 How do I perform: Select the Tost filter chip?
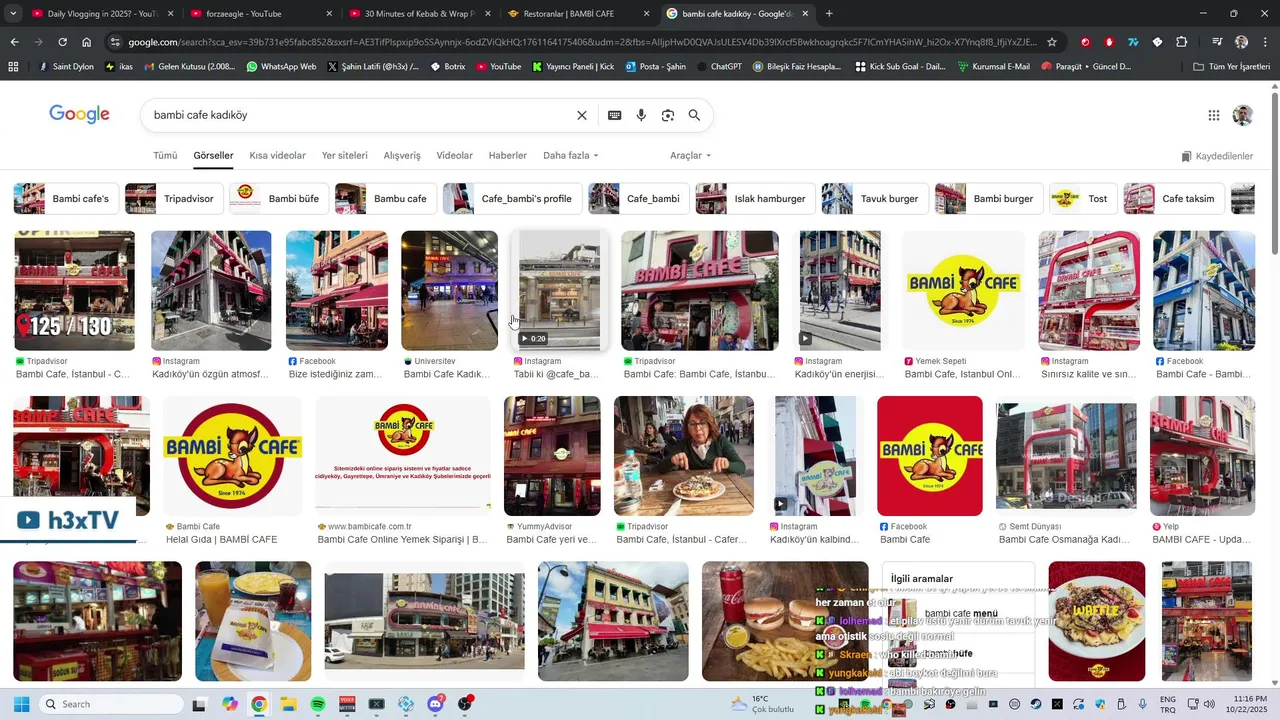[1084, 198]
